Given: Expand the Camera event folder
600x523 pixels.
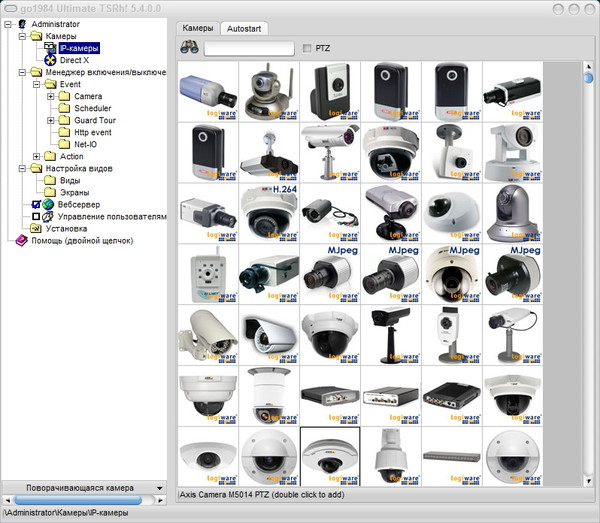Looking at the screenshot, I should [x=50, y=96].
